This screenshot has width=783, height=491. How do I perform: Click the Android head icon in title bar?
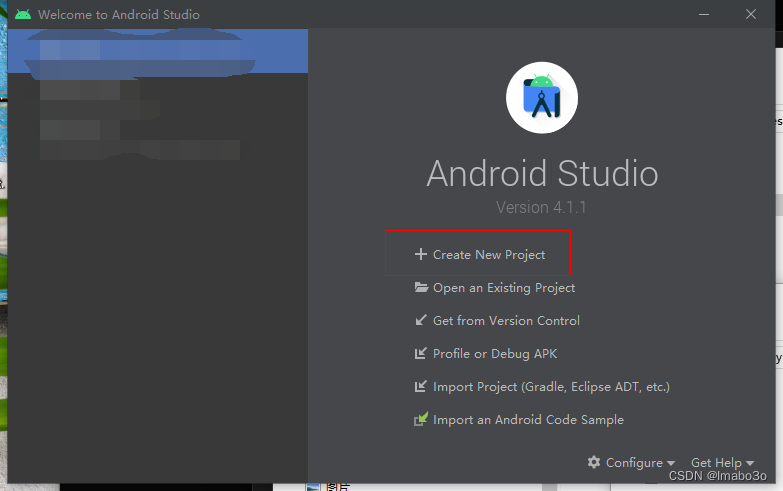[x=23, y=14]
